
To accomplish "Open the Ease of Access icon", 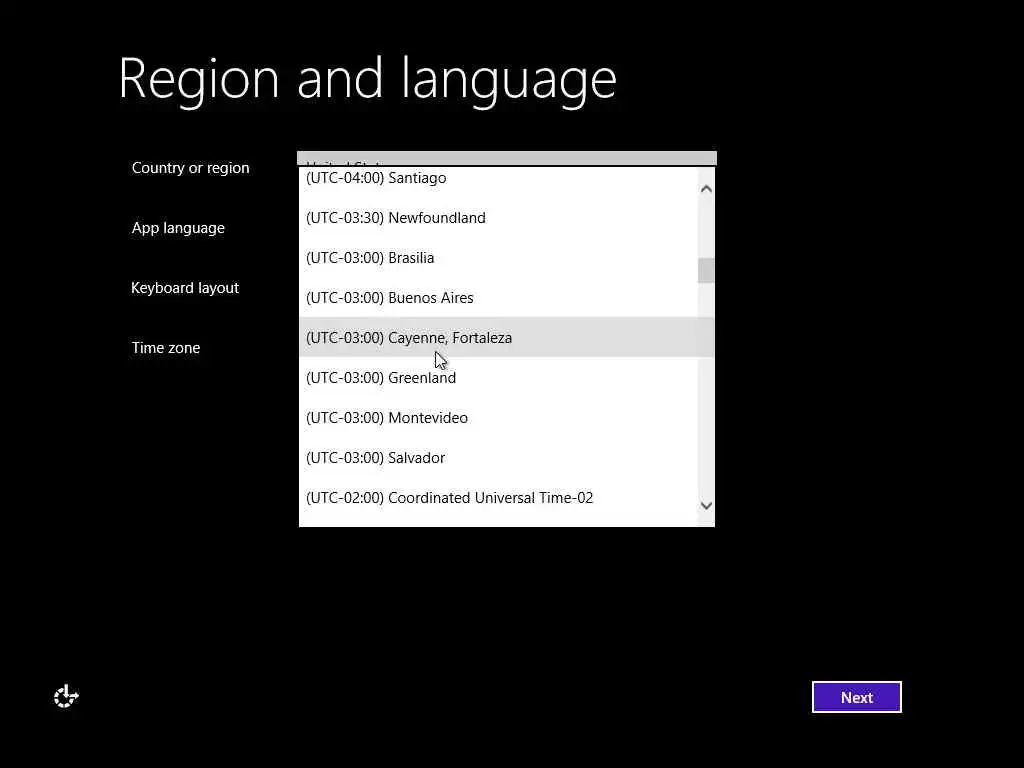I will coord(66,697).
